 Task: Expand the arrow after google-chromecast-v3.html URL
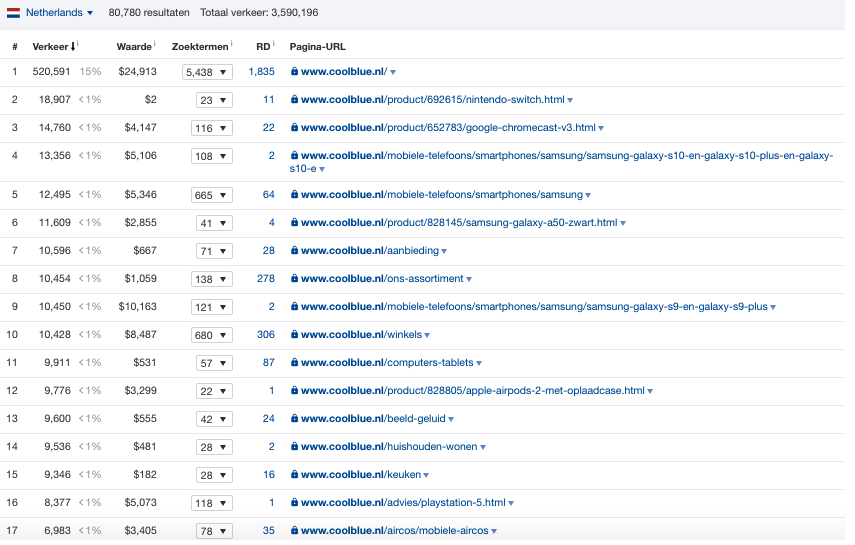[x=601, y=129]
